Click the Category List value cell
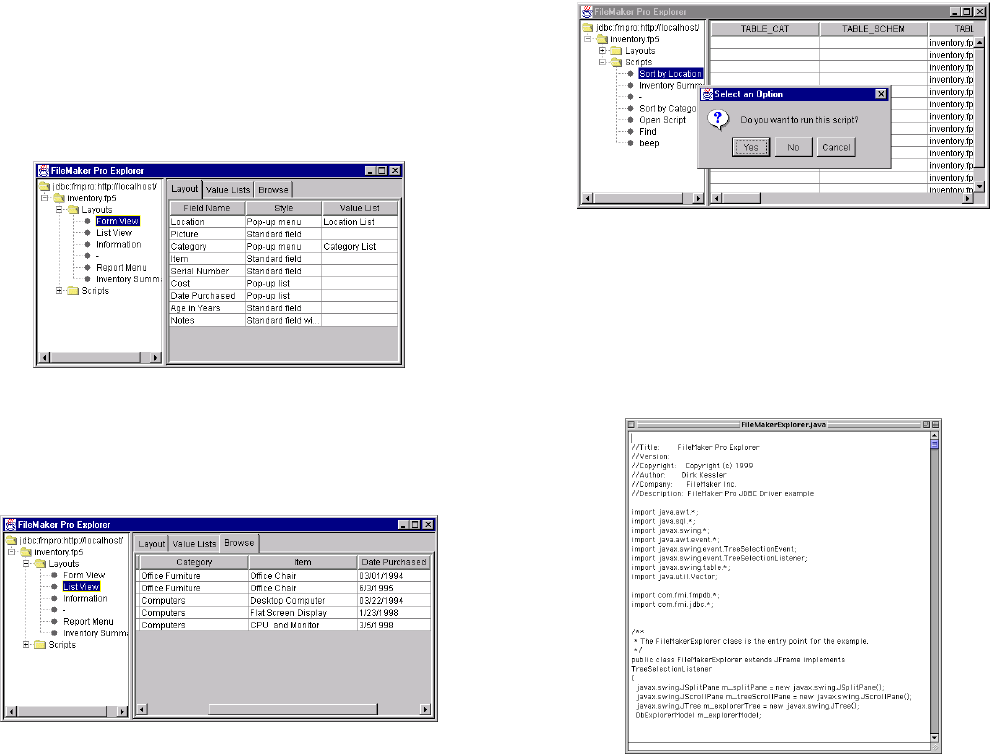This screenshot has width=994, height=756. [360, 247]
